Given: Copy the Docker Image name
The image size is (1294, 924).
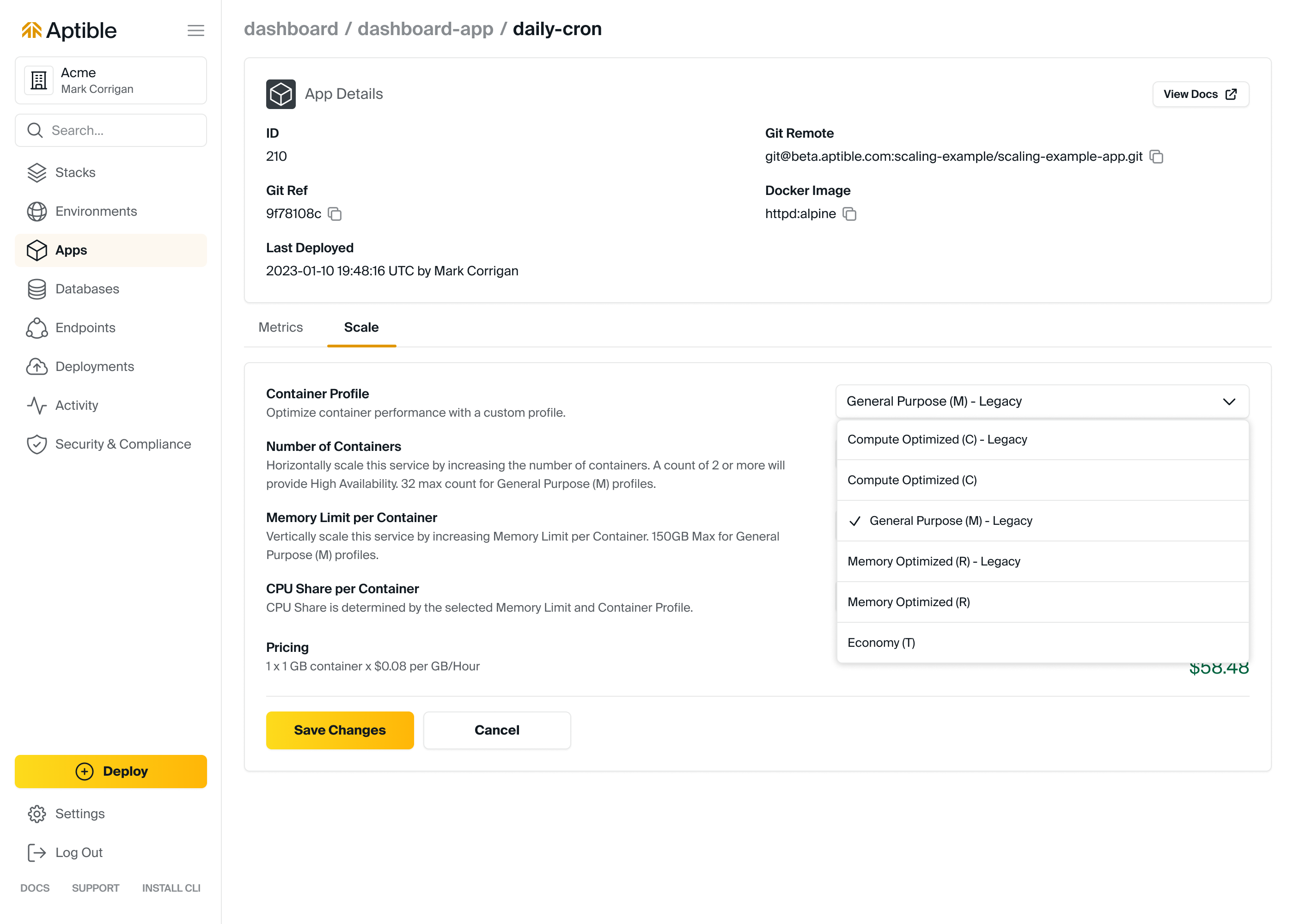Looking at the screenshot, I should (x=849, y=214).
